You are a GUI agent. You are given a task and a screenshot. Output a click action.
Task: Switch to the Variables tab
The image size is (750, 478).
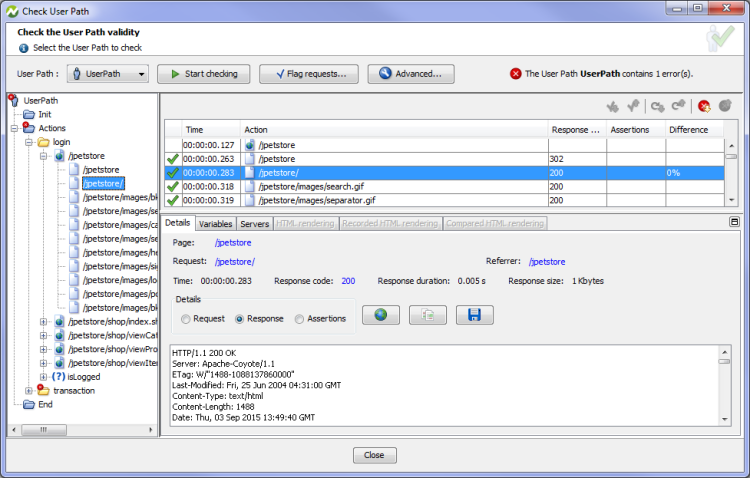(215, 224)
